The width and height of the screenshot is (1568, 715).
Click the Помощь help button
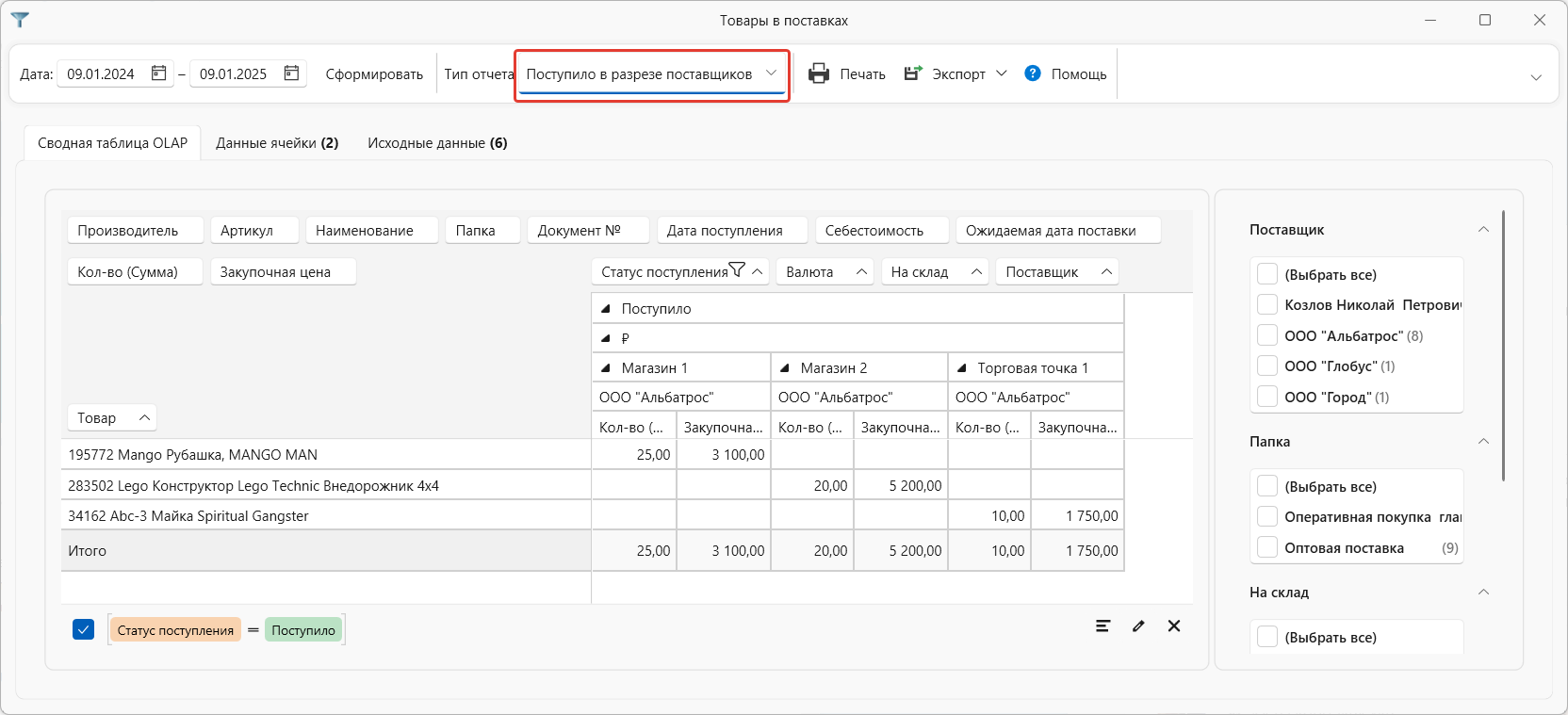click(x=1065, y=74)
